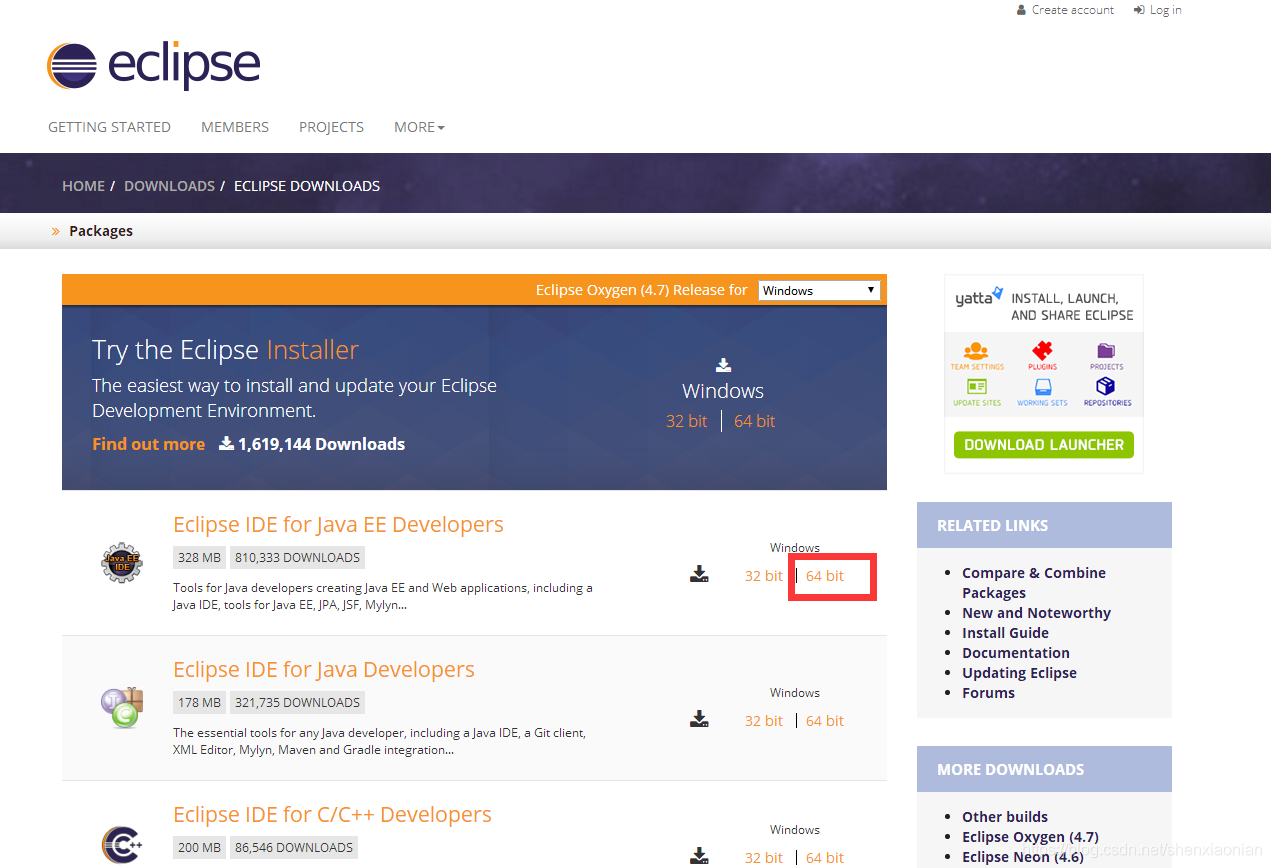Click the 32 bit link for Java Developers
Viewport: 1271px width, 868px height.
(764, 721)
